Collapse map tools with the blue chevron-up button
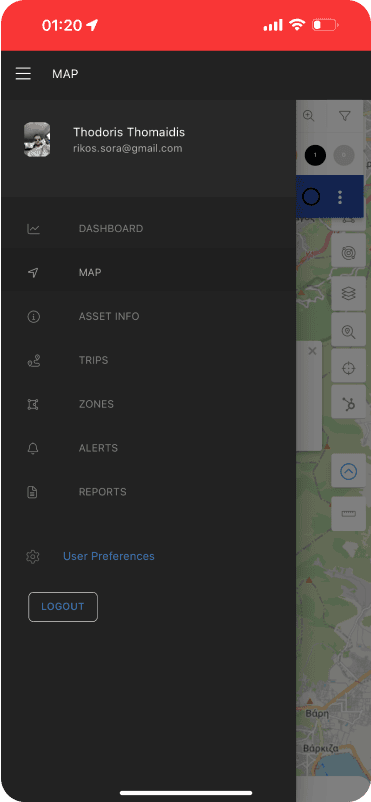This screenshot has height=802, width=371. point(348,471)
